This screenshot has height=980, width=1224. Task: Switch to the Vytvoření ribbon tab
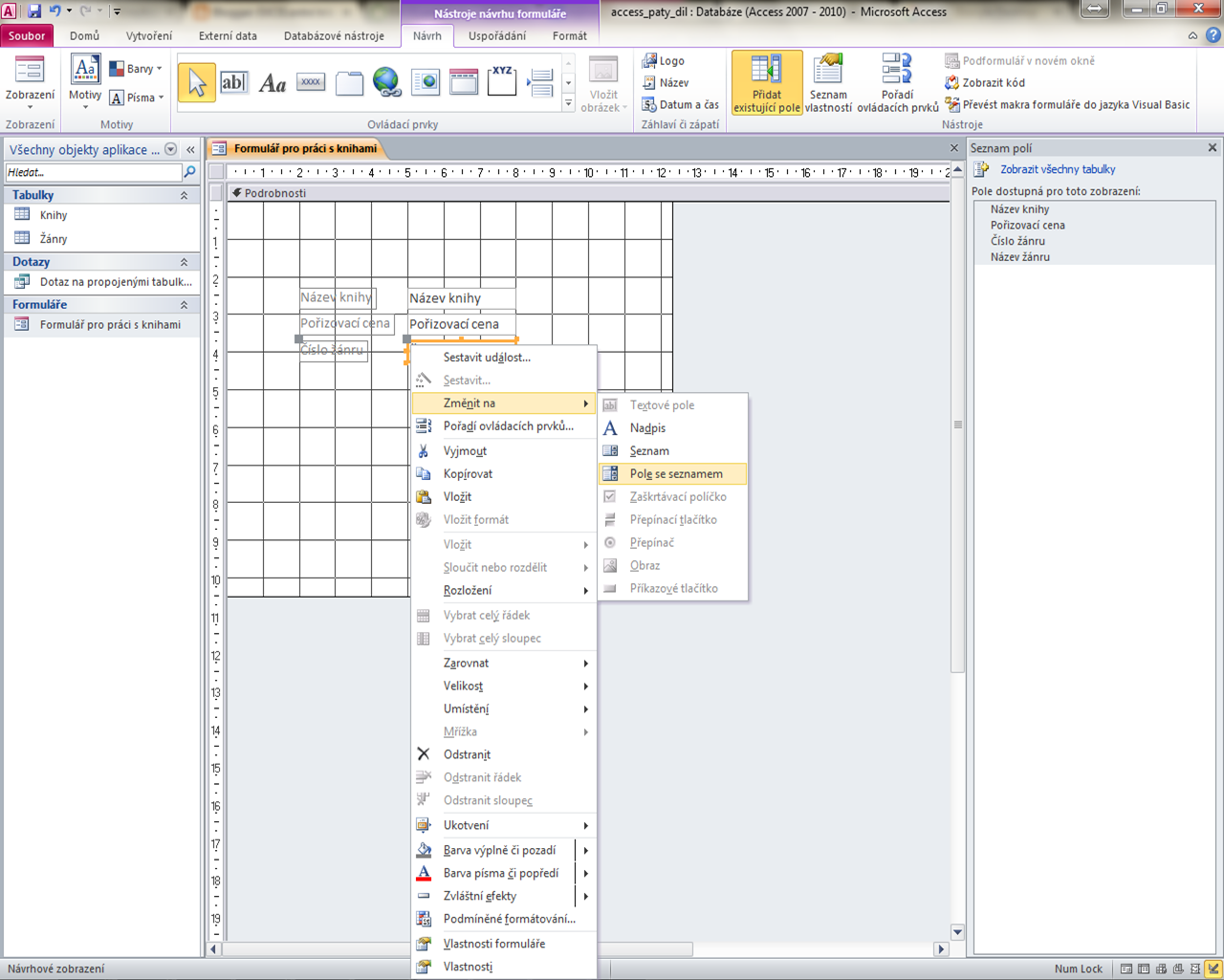[x=149, y=35]
